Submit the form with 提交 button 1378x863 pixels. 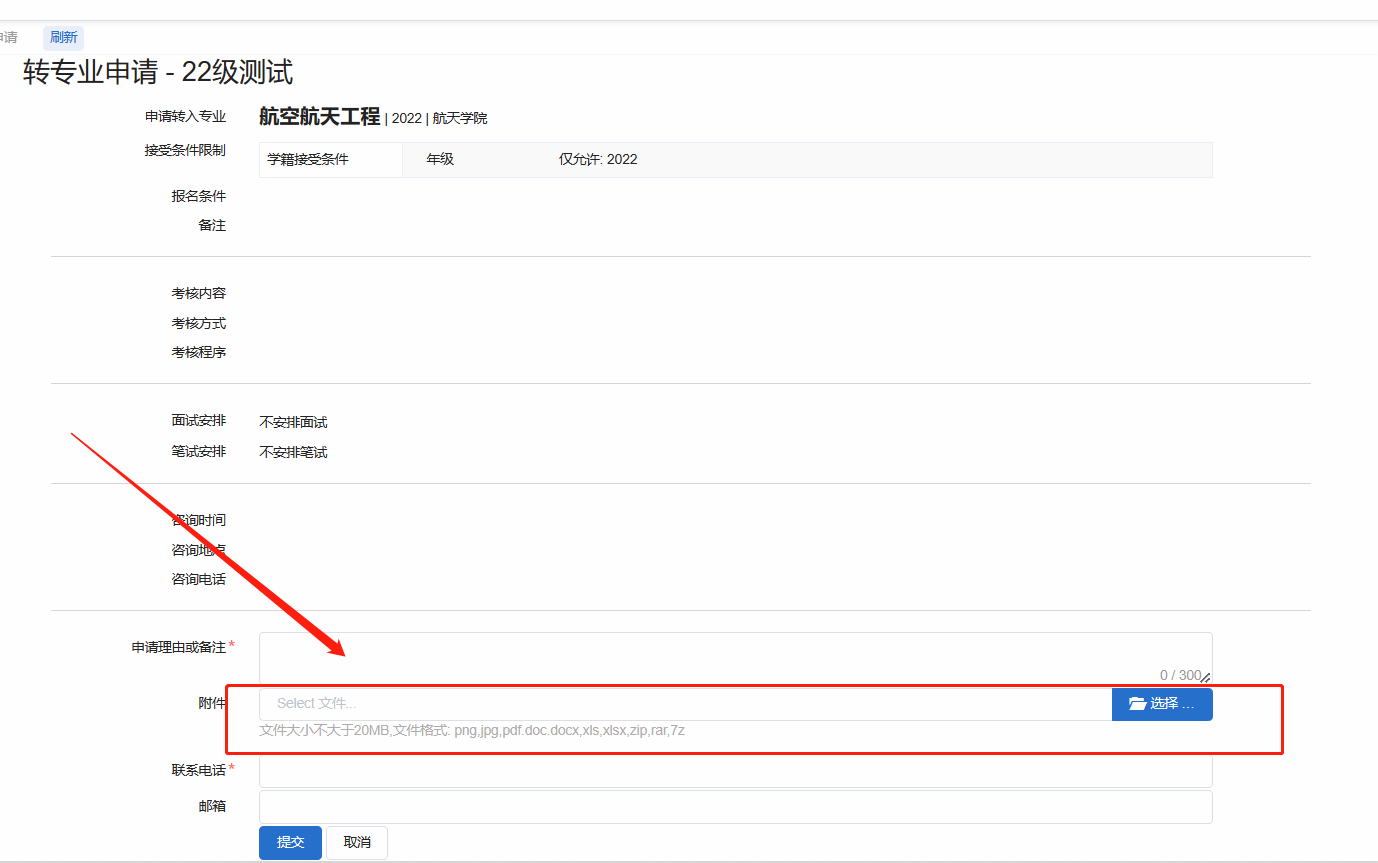tap(290, 843)
